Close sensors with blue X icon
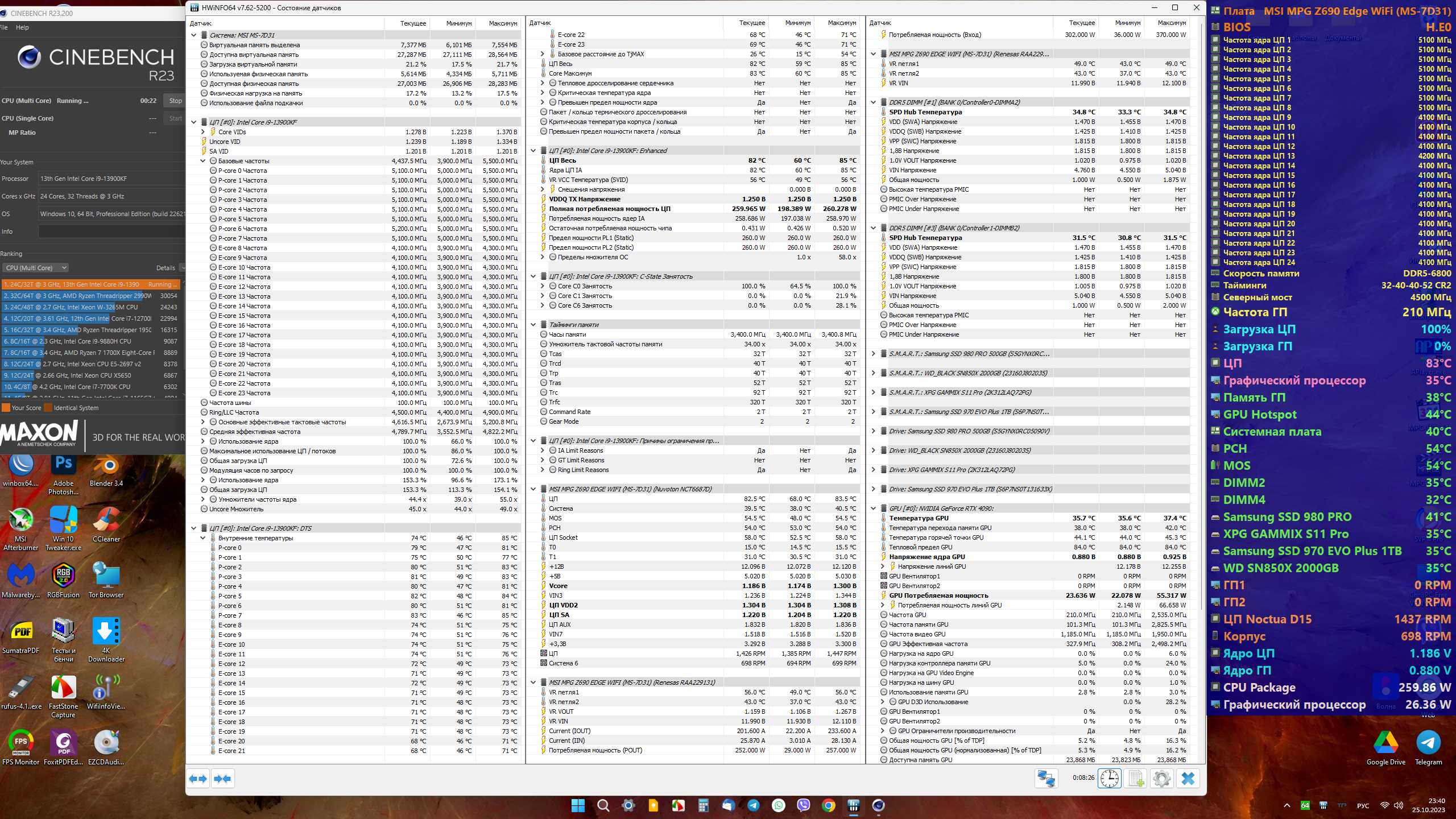The image size is (1456, 819). coord(1188,778)
